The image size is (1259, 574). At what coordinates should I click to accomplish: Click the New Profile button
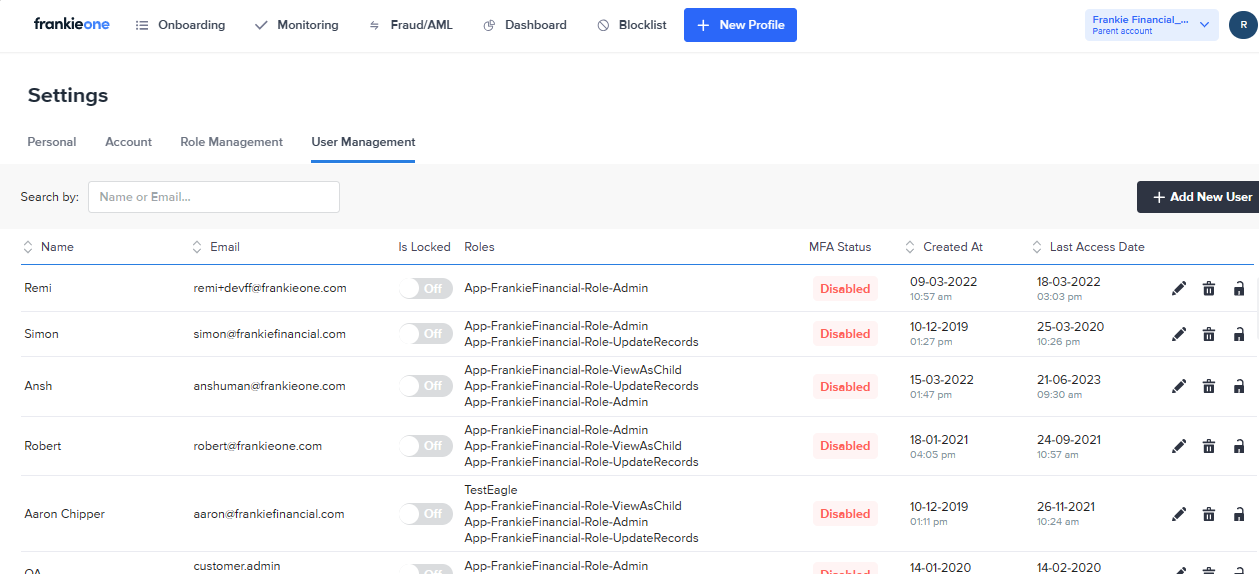coord(740,25)
